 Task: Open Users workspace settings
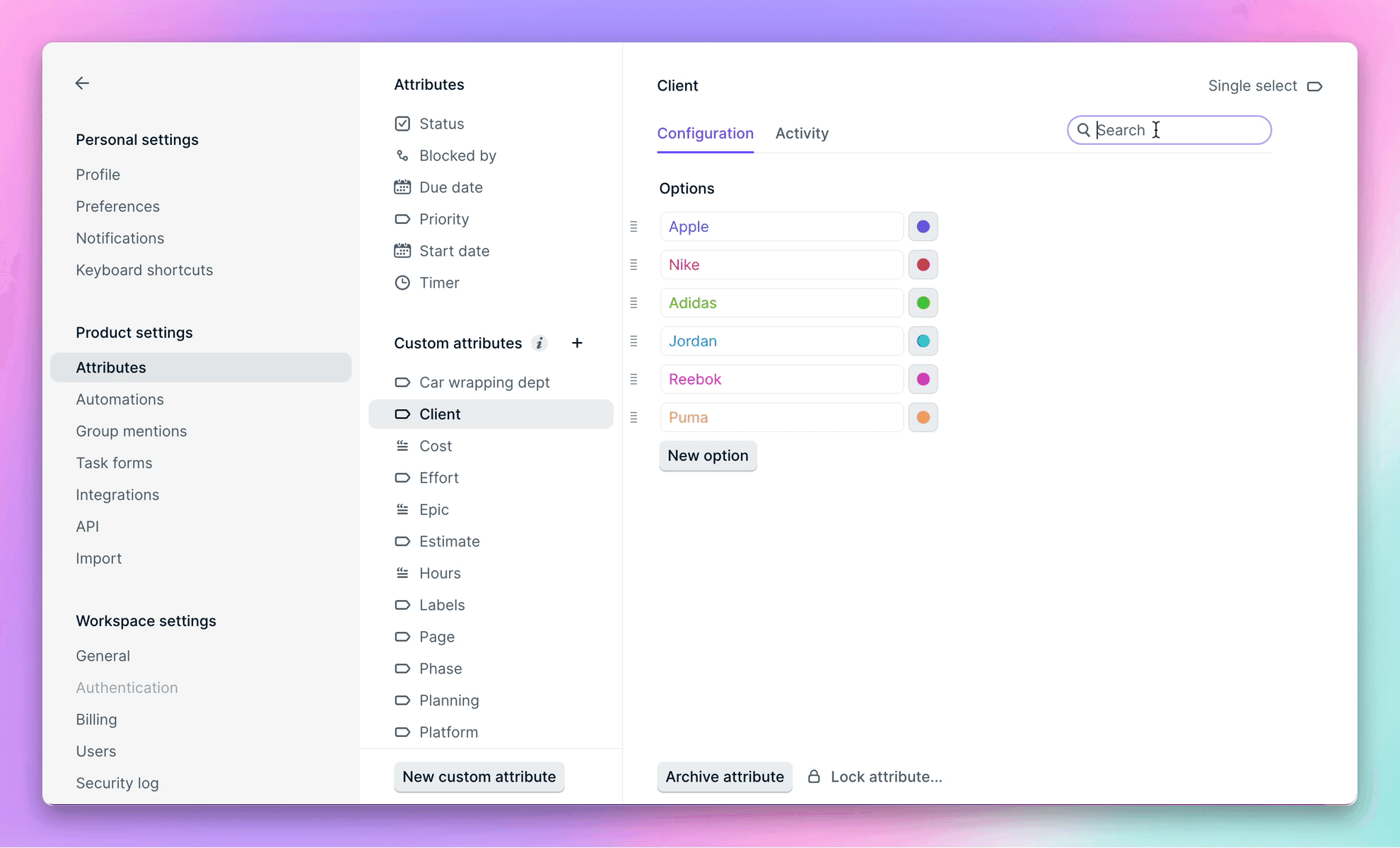tap(96, 751)
